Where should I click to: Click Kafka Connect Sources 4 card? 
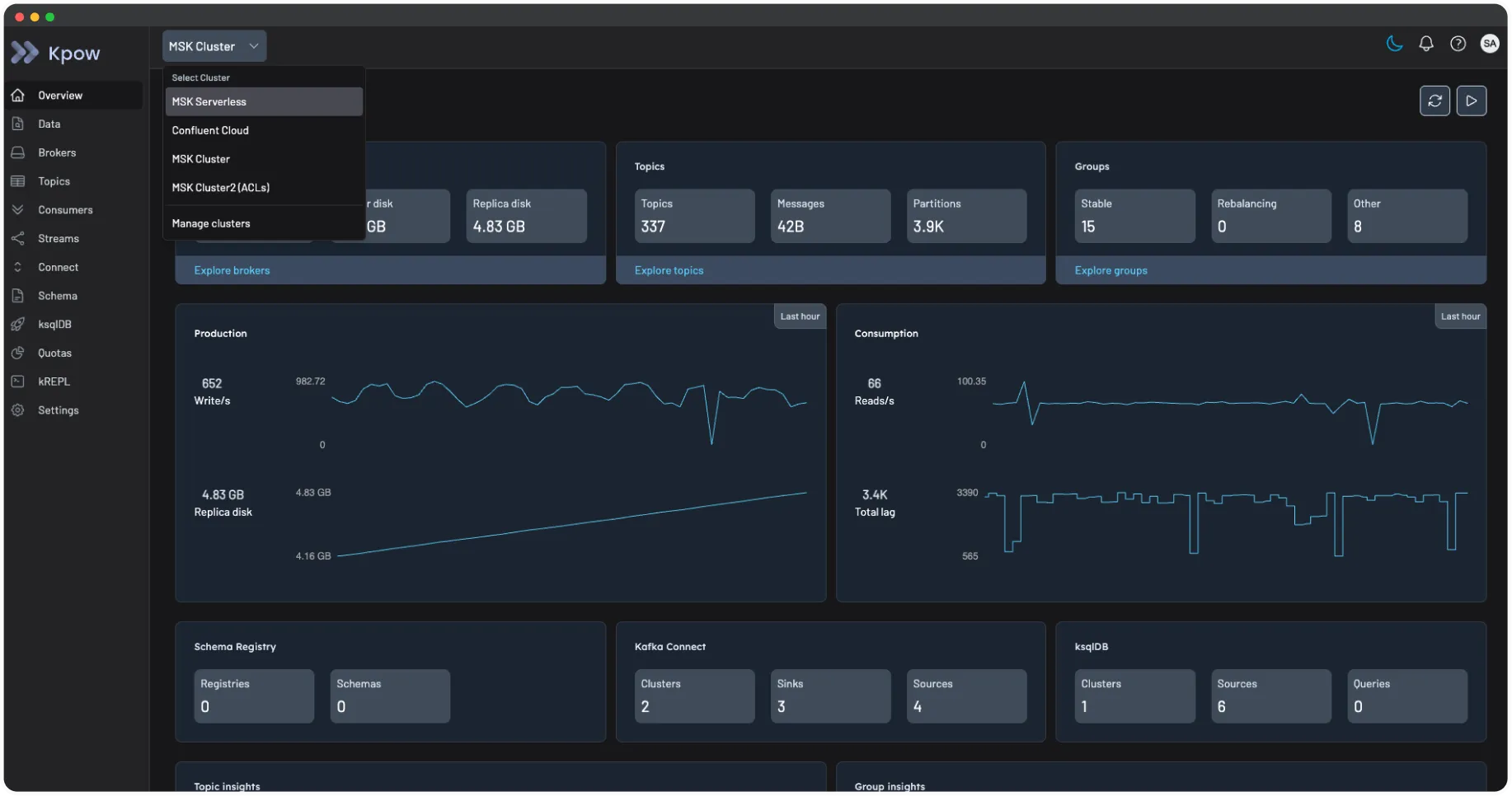(966, 696)
